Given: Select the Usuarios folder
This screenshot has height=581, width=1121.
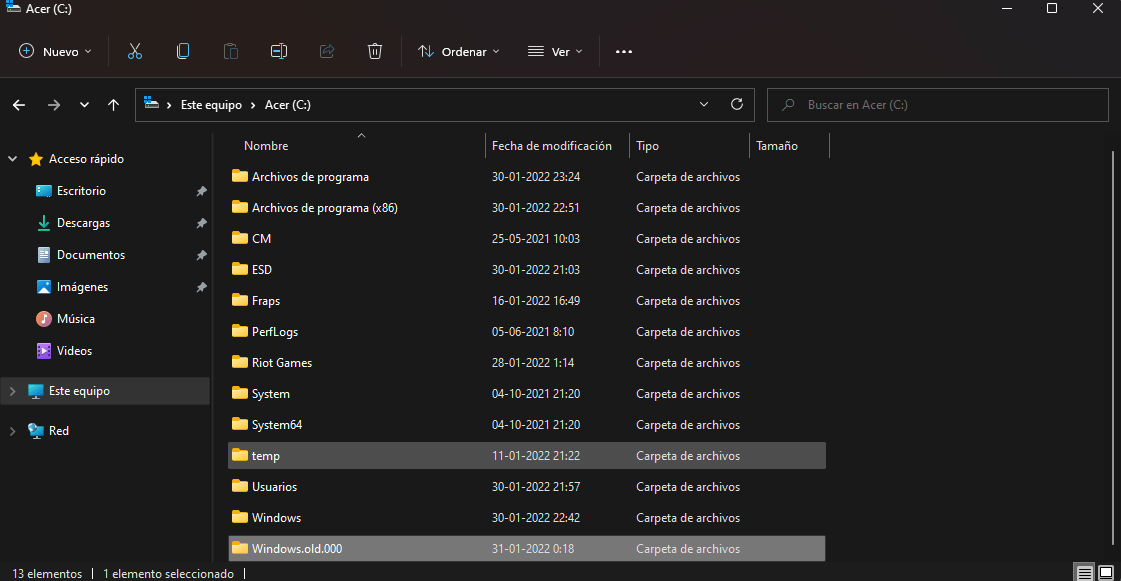Looking at the screenshot, I should pos(527,487).
